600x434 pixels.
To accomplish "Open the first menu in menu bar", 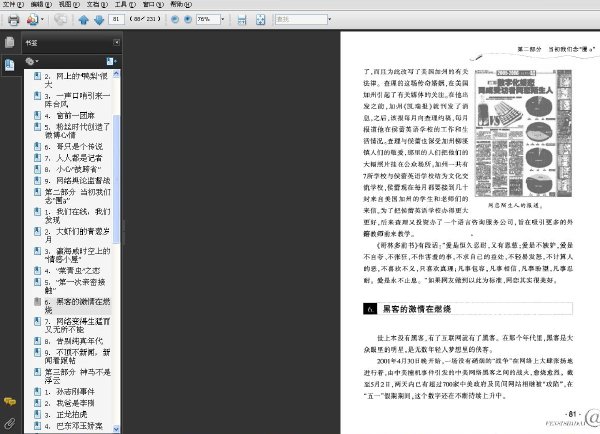I will tap(13, 4).
